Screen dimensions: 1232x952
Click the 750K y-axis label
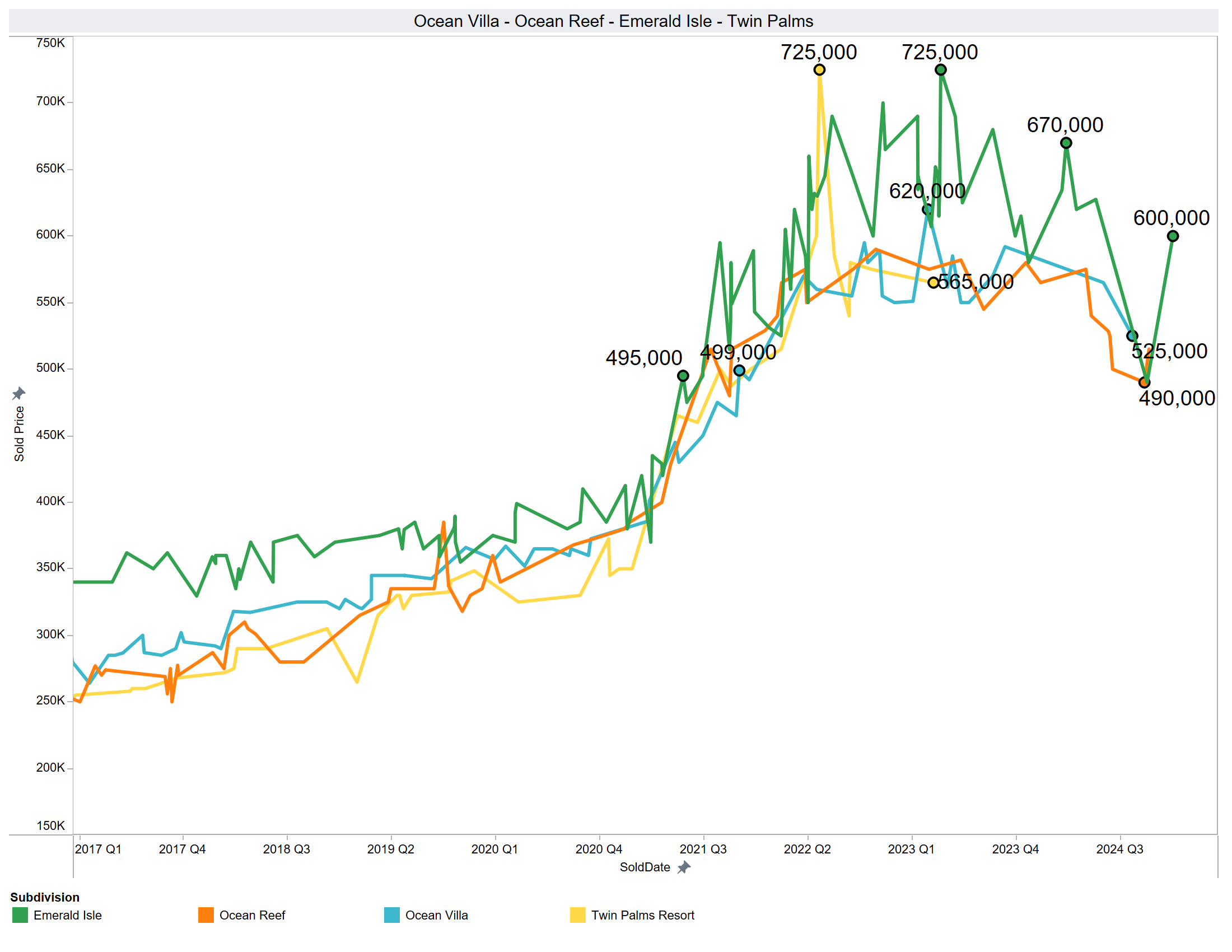pos(51,43)
